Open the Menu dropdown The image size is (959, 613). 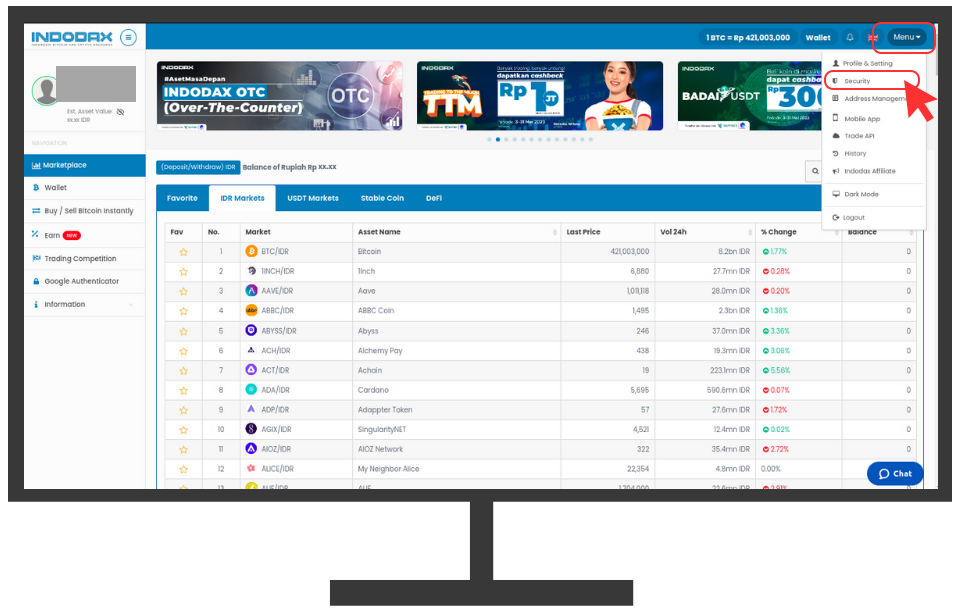tap(906, 37)
